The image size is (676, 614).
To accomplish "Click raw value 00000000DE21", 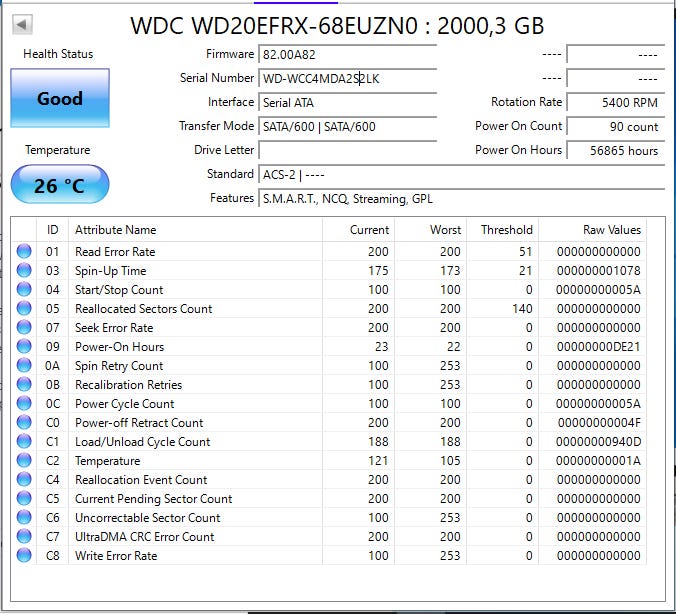I will coord(598,347).
